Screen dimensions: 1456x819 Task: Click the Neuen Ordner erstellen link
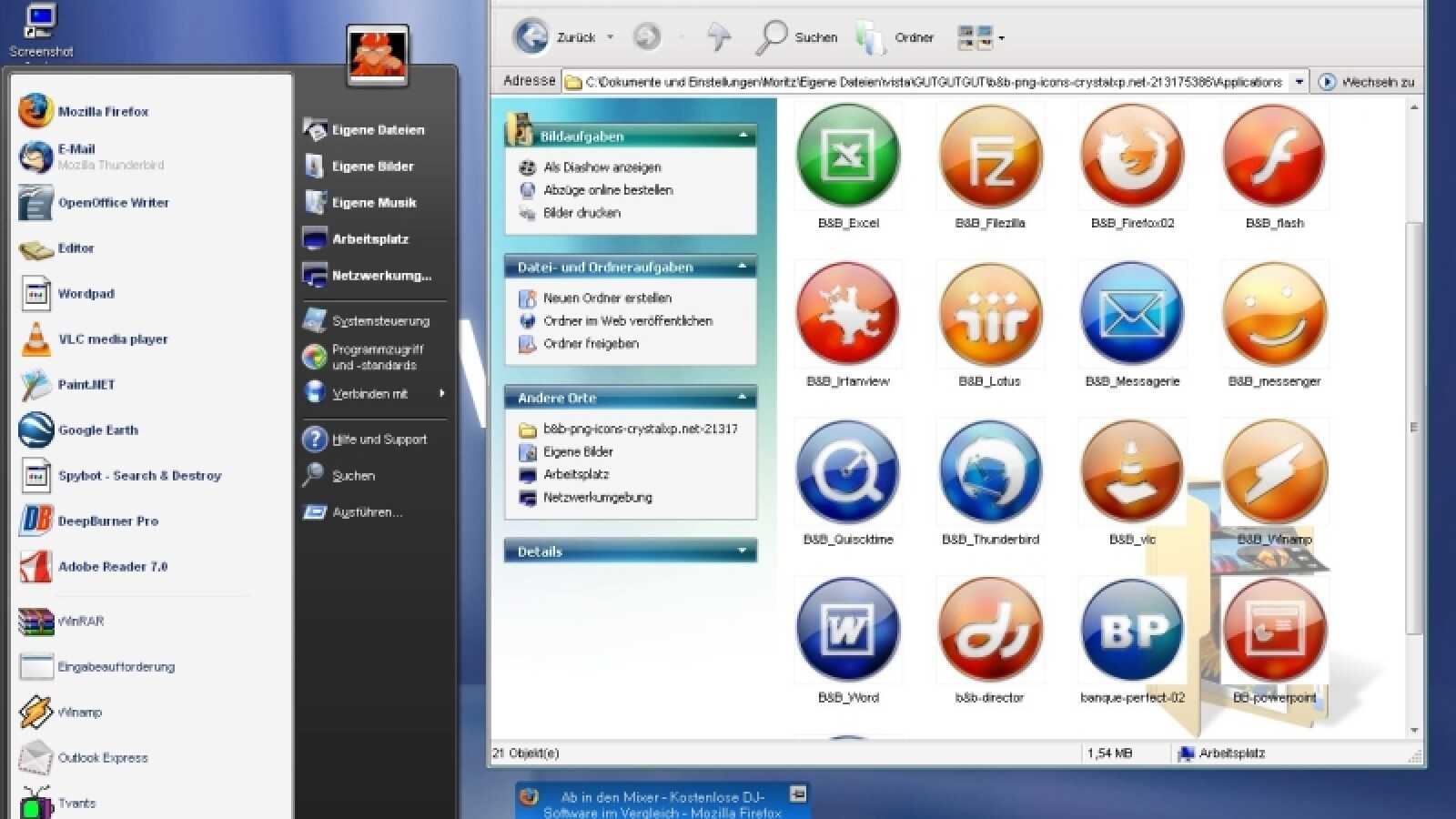607,298
